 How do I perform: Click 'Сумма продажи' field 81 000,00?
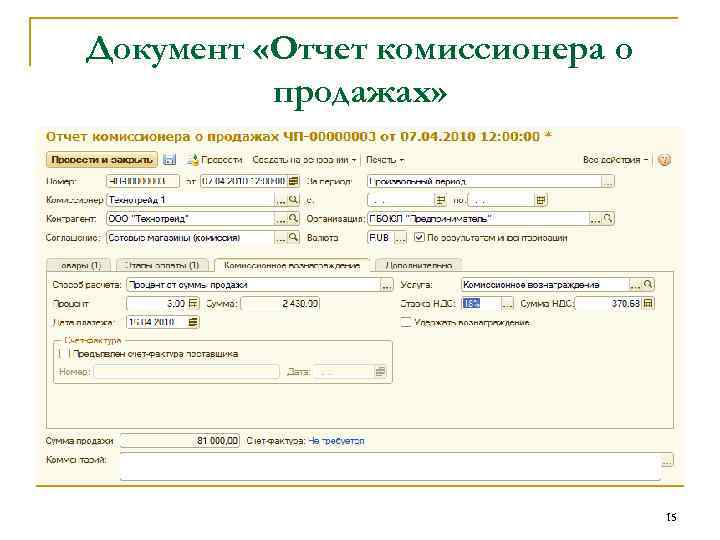(180, 441)
